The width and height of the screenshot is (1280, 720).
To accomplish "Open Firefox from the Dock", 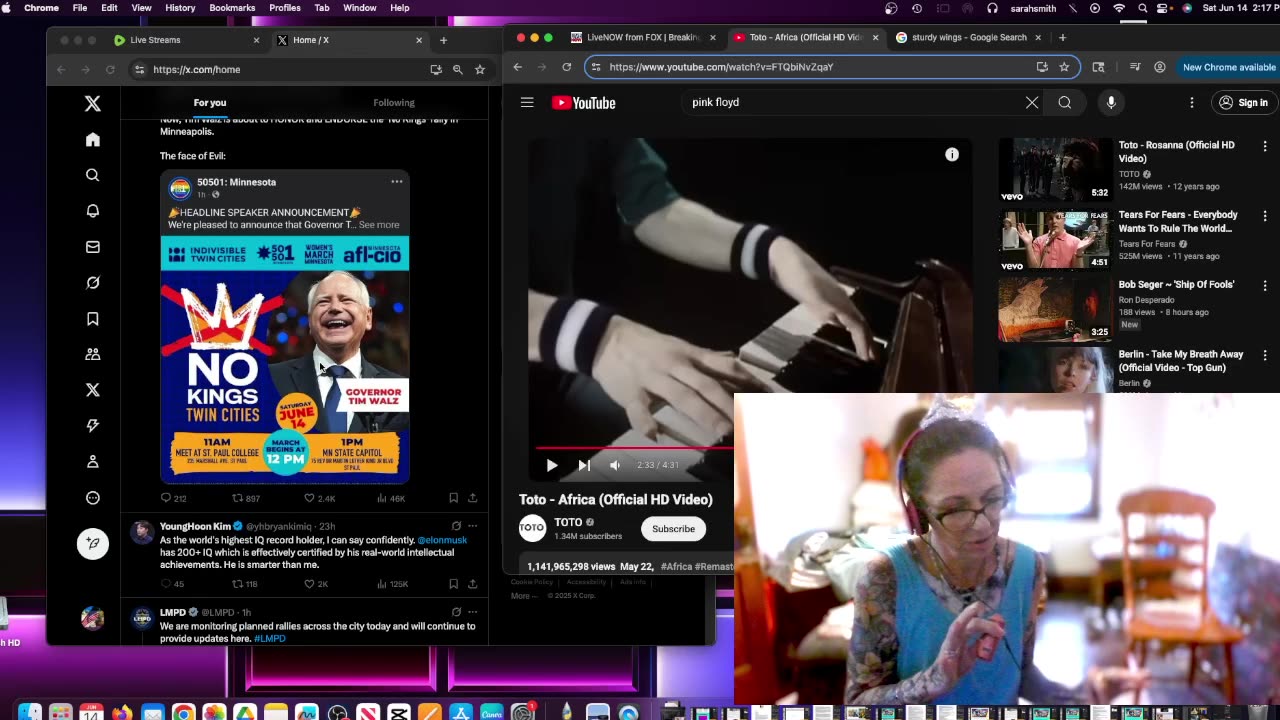I will click(122, 713).
